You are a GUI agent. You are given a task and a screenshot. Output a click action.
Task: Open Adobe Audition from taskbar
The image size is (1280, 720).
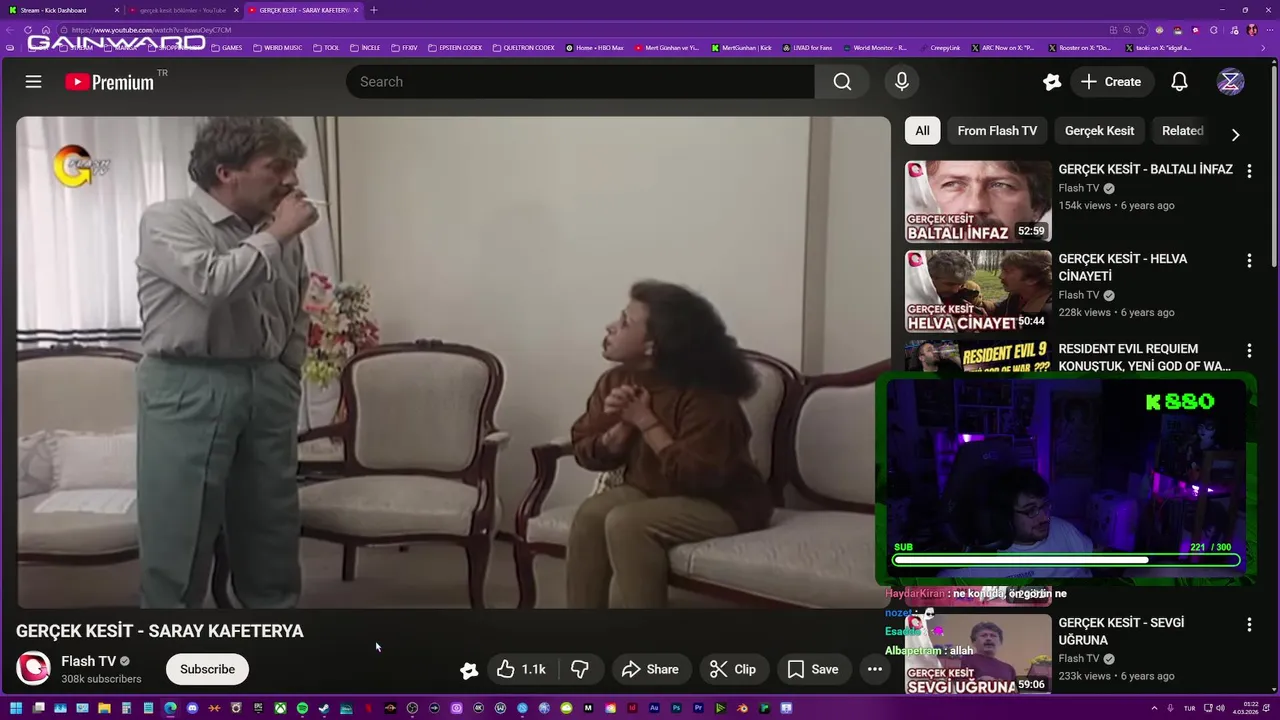point(655,708)
